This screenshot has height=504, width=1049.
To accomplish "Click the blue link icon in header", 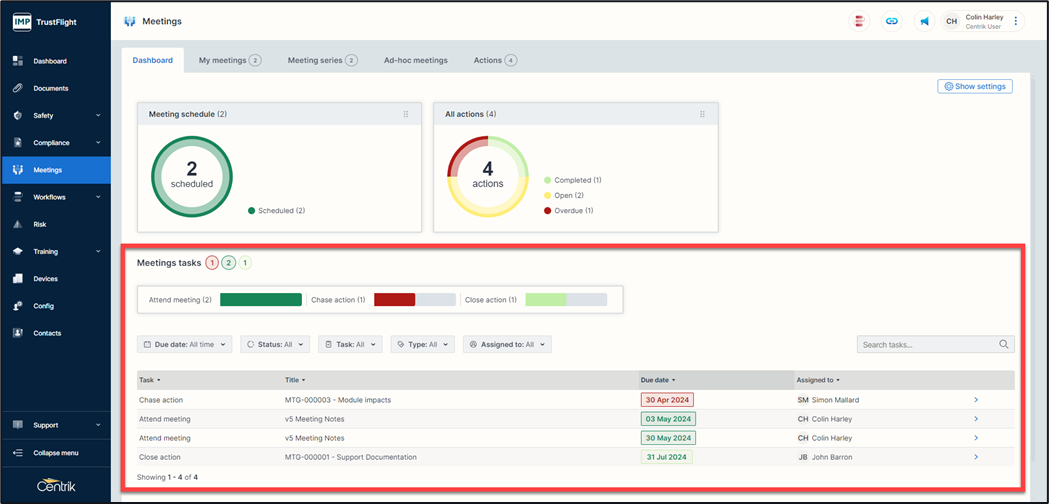I will (892, 21).
